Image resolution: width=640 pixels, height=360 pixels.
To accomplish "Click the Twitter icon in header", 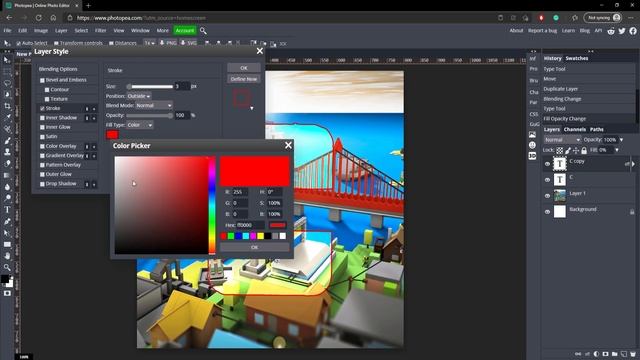I will point(622,31).
